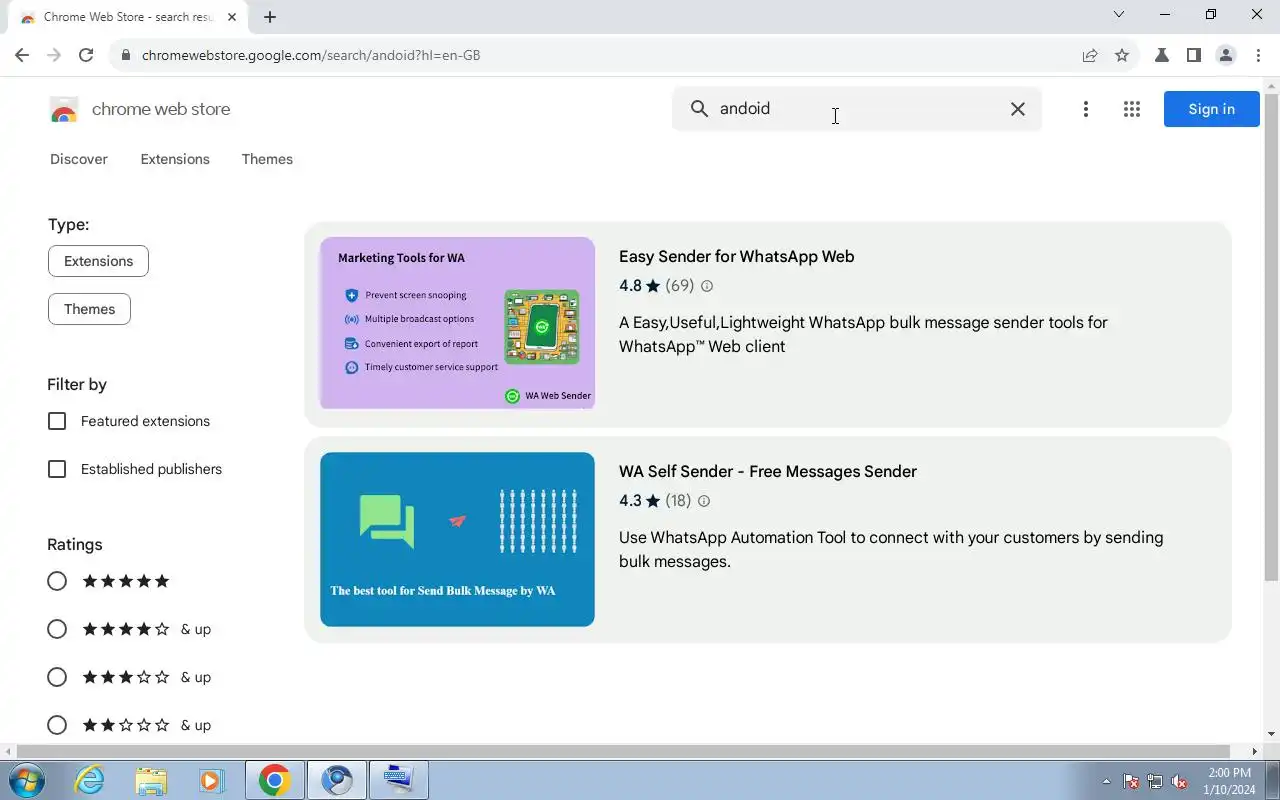Open File Explorer from taskbar
This screenshot has height=800, width=1280.
coord(151,780)
